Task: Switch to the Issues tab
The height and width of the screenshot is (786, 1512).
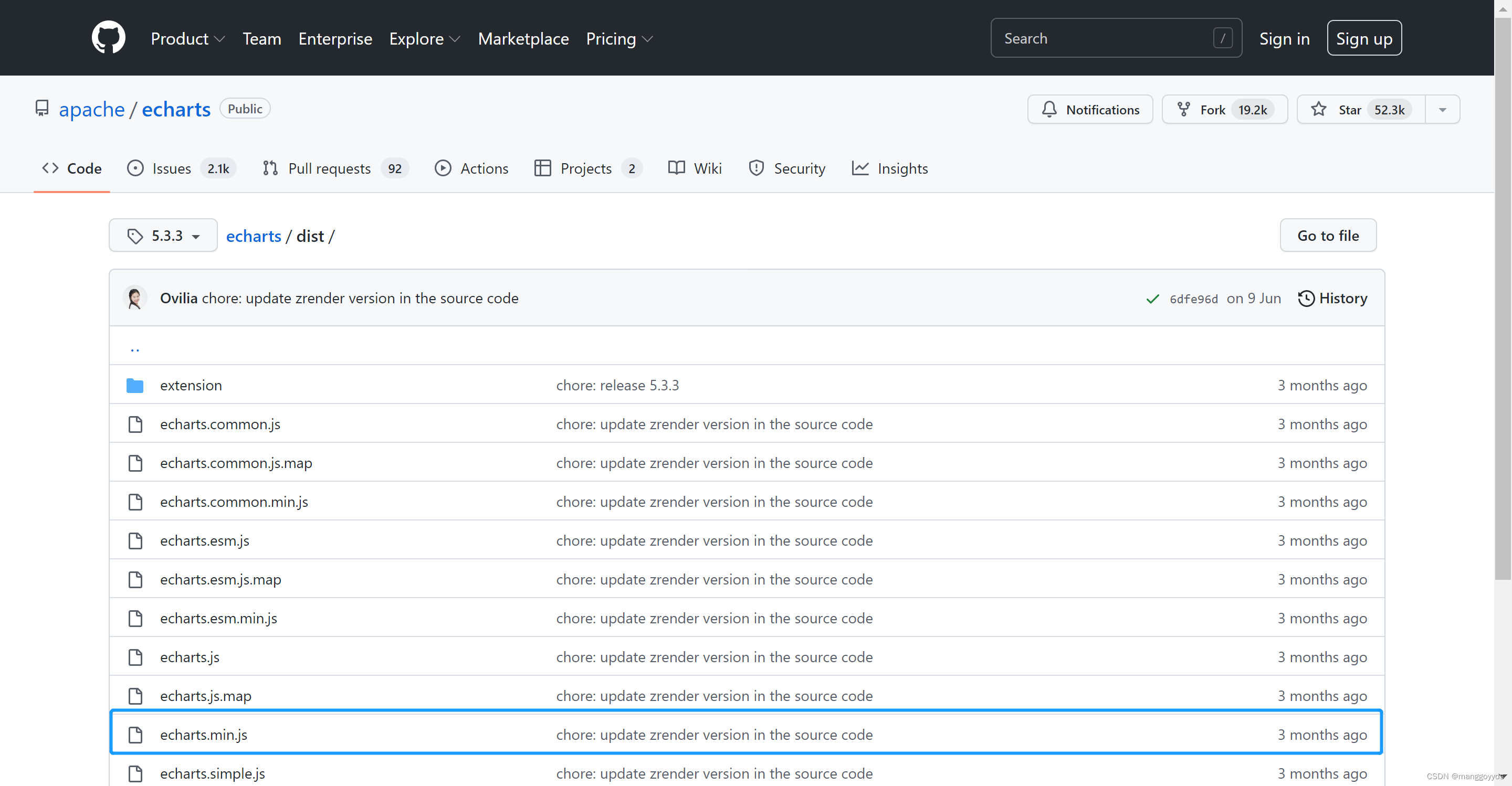Action: tap(181, 168)
